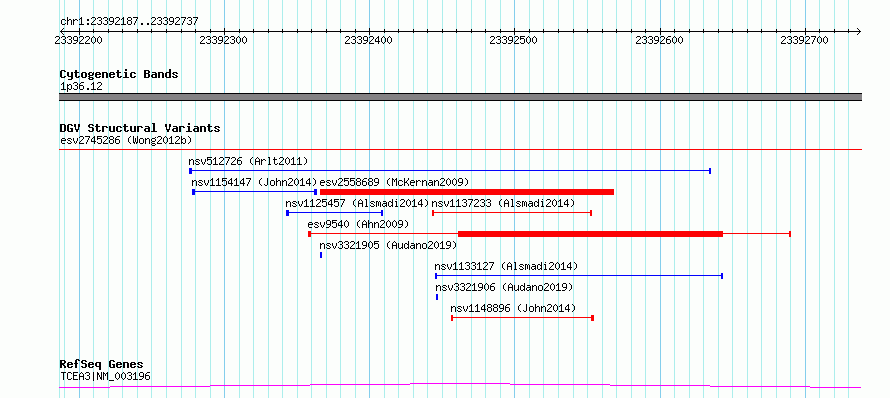This screenshot has width=890, height=398.
Task: Click the nsv1125457 (Alsmadi2014) label
Action: [x=357, y=203]
